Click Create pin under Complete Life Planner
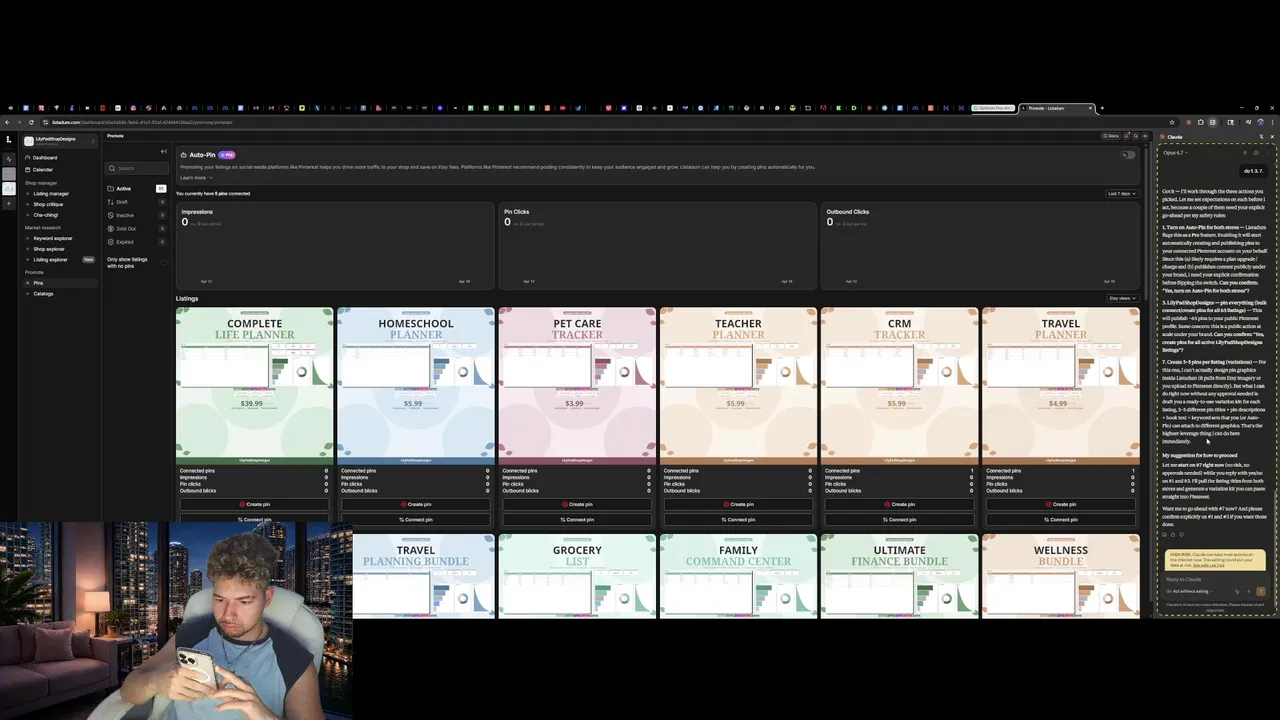Screen dimensions: 1280x720 254,504
